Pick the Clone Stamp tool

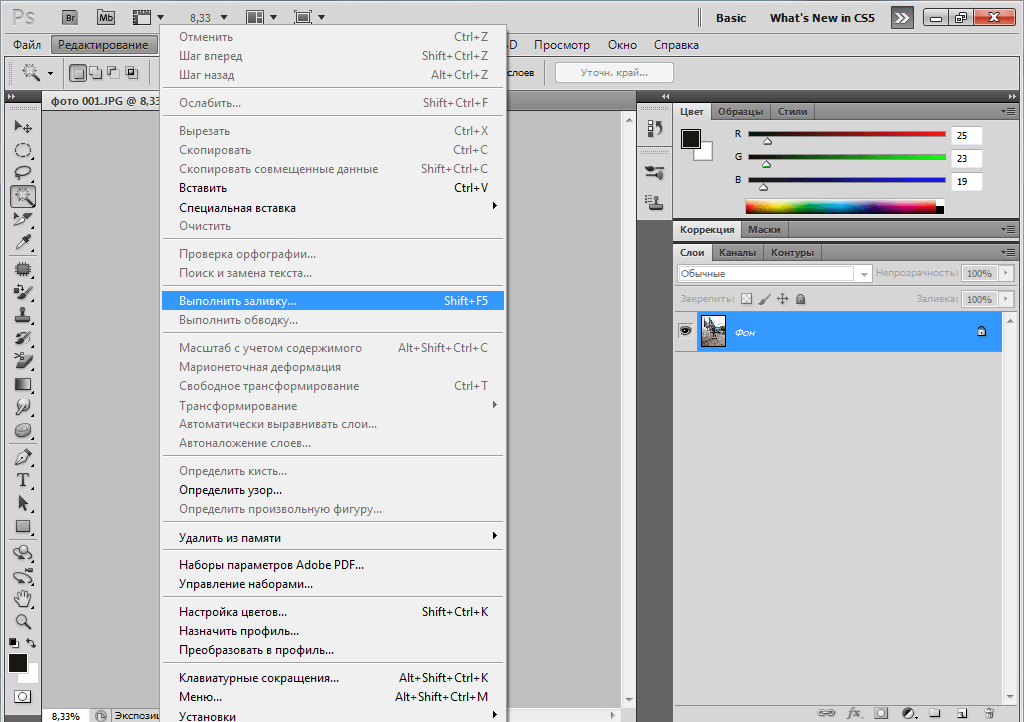(23, 314)
